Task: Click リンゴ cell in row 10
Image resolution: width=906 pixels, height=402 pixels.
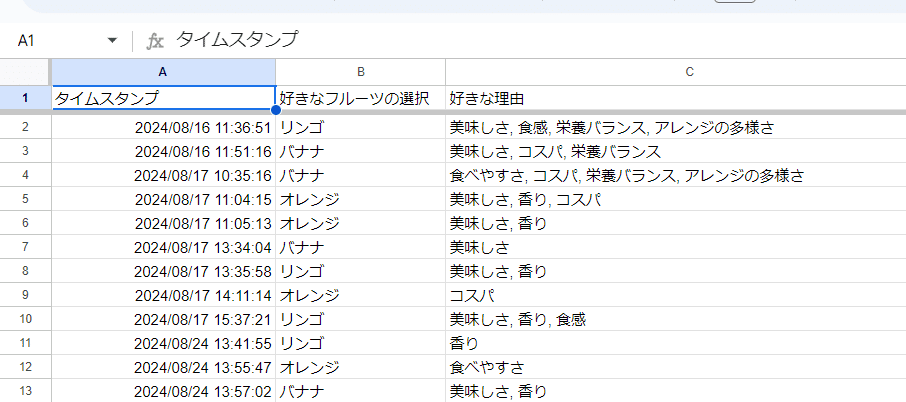Action: pos(361,319)
